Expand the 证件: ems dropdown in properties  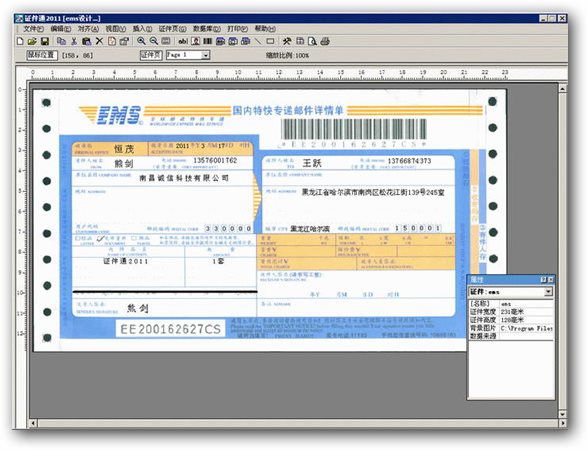pos(548,292)
